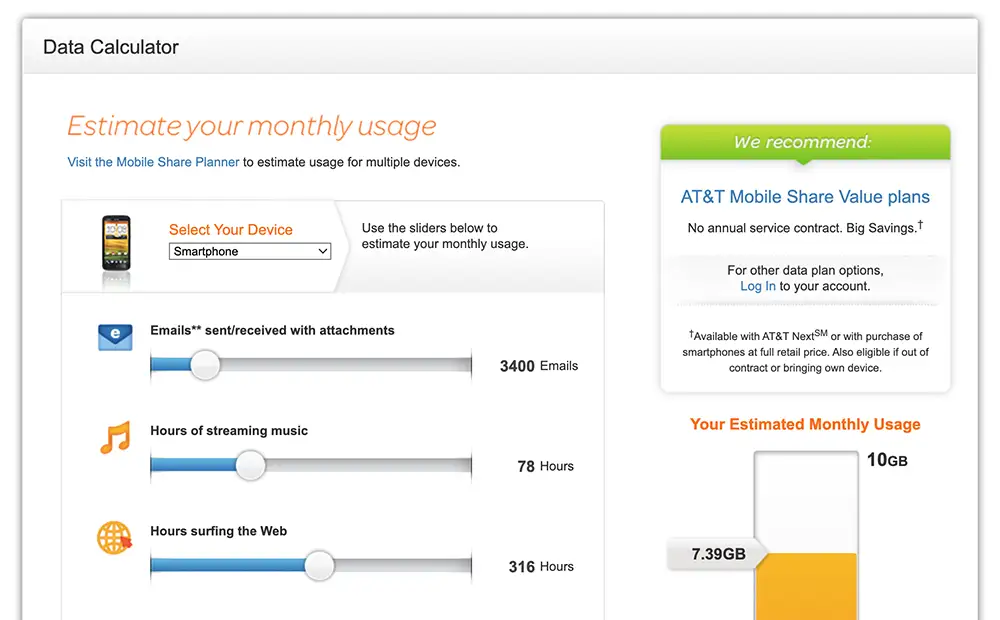Open the Select Your Device dropdown
The width and height of the screenshot is (1000, 620).
pos(250,251)
